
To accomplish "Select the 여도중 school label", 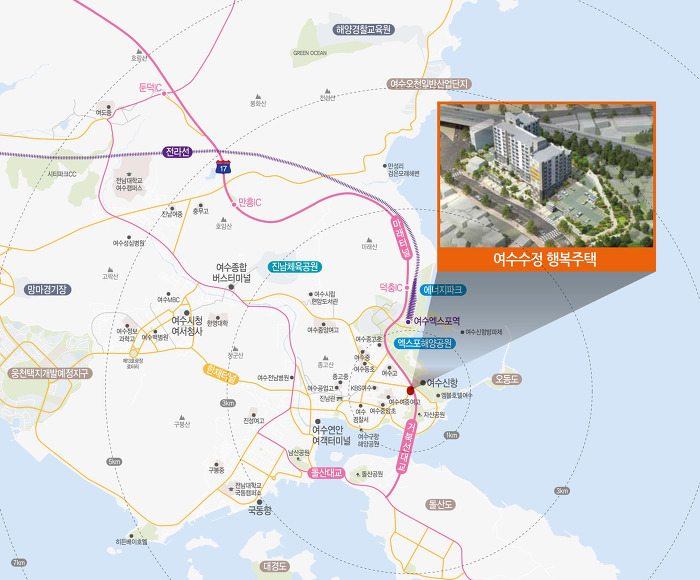I will (x=104, y=113).
